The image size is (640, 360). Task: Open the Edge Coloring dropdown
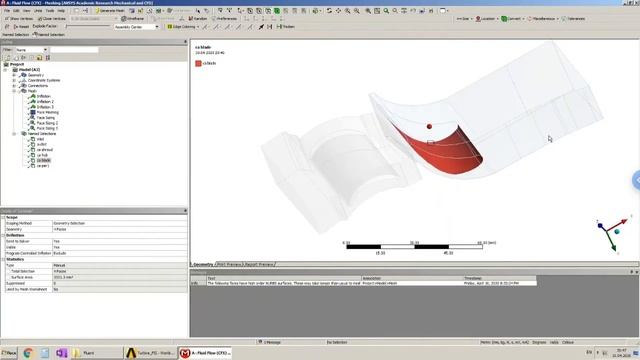(183, 27)
